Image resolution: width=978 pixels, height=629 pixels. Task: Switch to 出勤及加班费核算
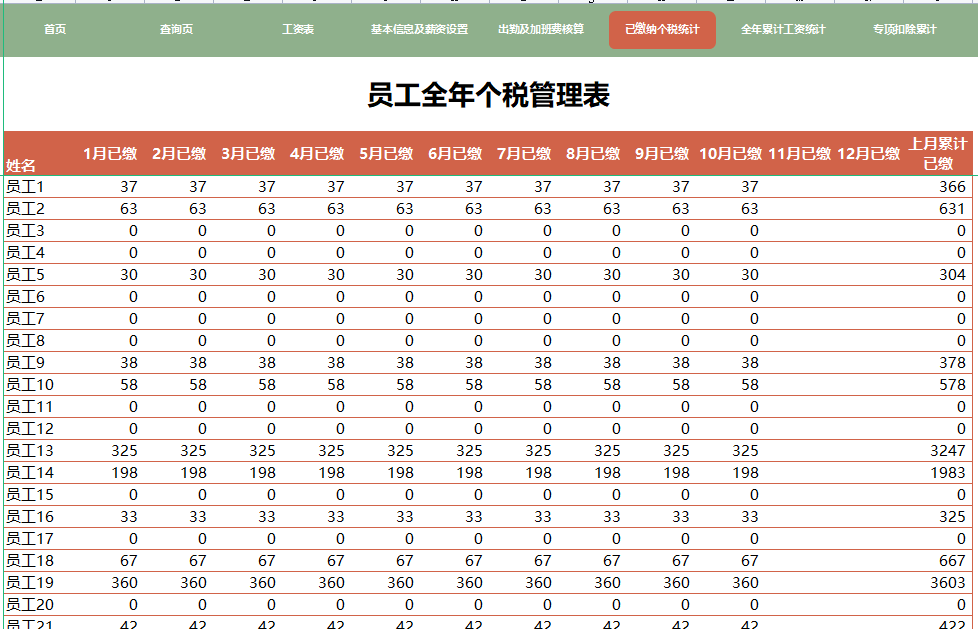click(541, 29)
